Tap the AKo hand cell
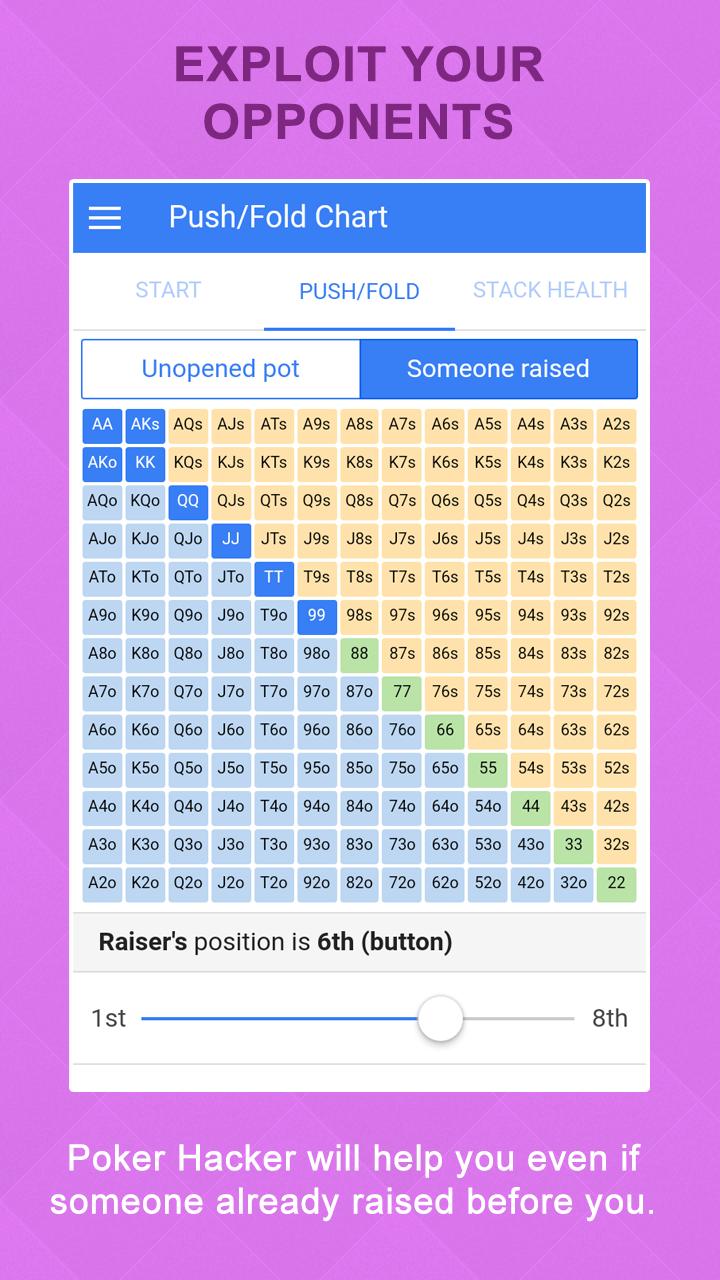Screen dimensions: 720x1280 click(102, 463)
